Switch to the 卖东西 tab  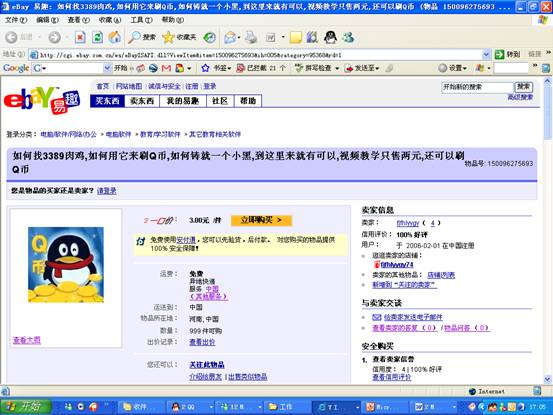coord(142,101)
